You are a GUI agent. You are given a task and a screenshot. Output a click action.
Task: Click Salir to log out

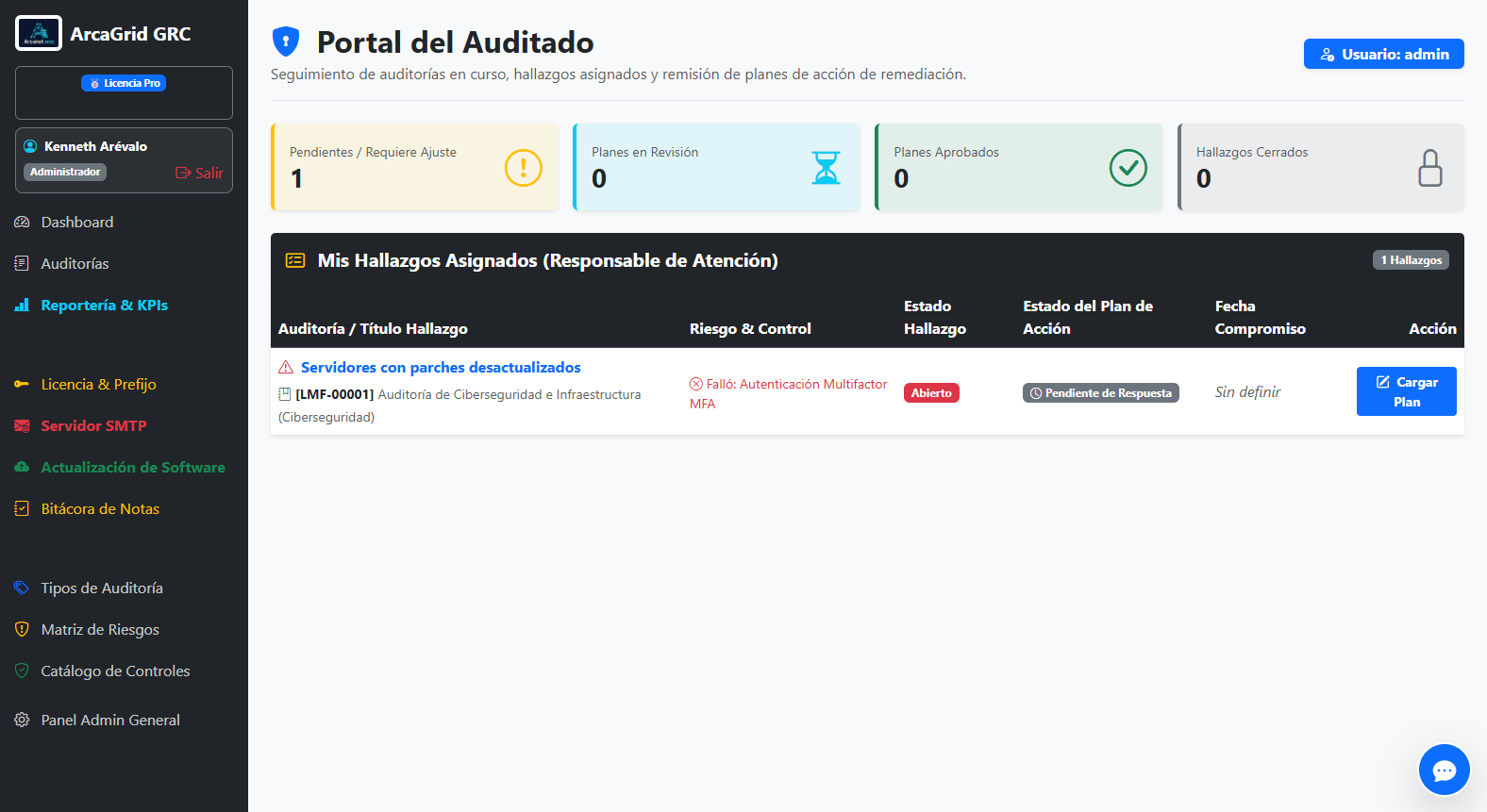point(199,173)
